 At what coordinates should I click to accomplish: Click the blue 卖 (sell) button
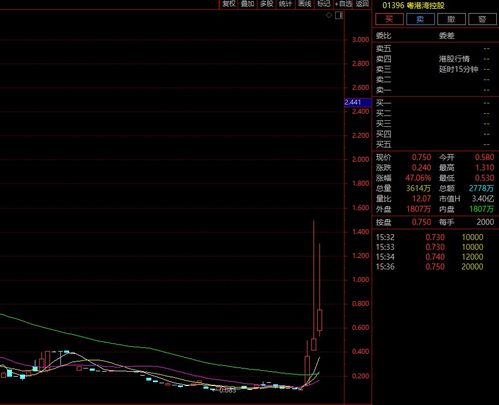point(420,19)
